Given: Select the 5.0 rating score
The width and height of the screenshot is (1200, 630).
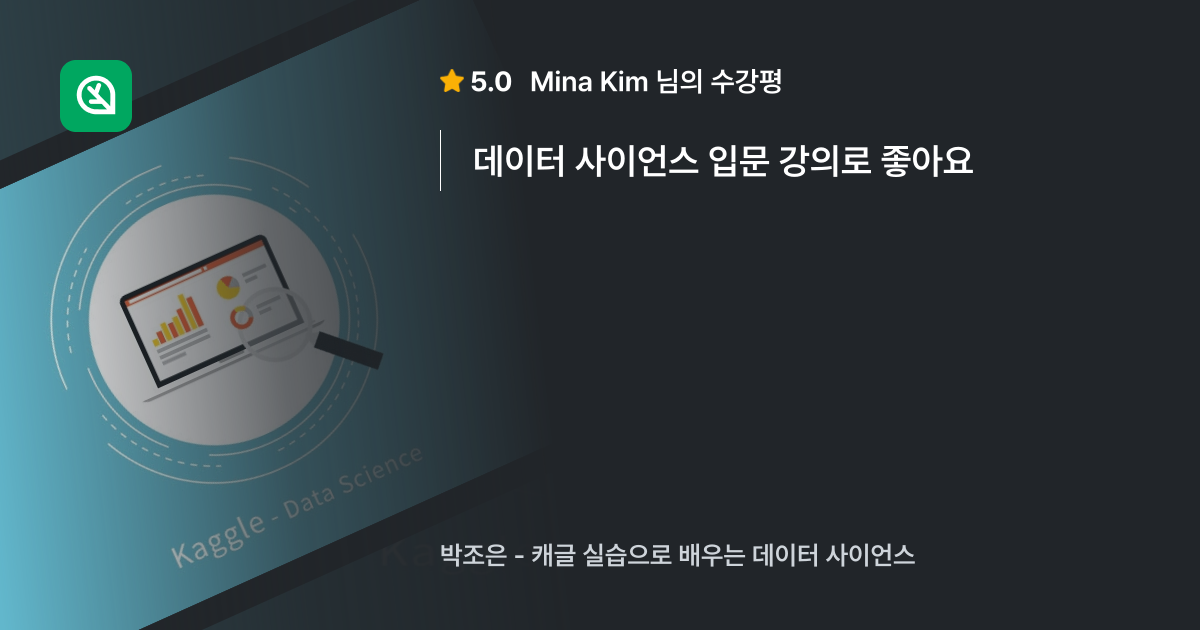Looking at the screenshot, I should pyautogui.click(x=491, y=82).
